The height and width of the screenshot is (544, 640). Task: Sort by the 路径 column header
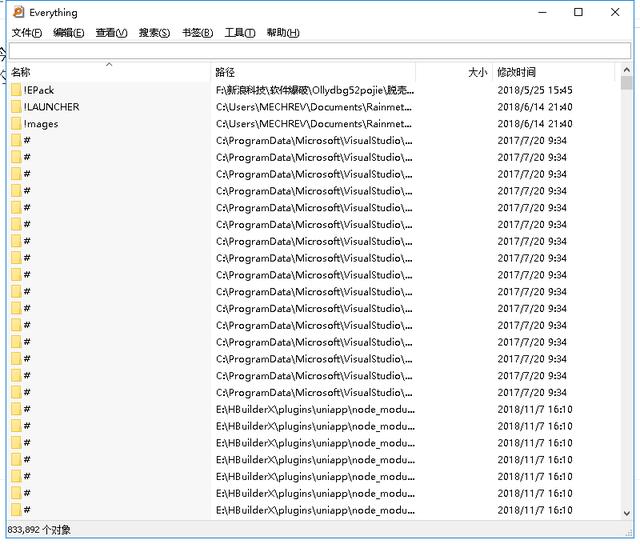coord(313,72)
